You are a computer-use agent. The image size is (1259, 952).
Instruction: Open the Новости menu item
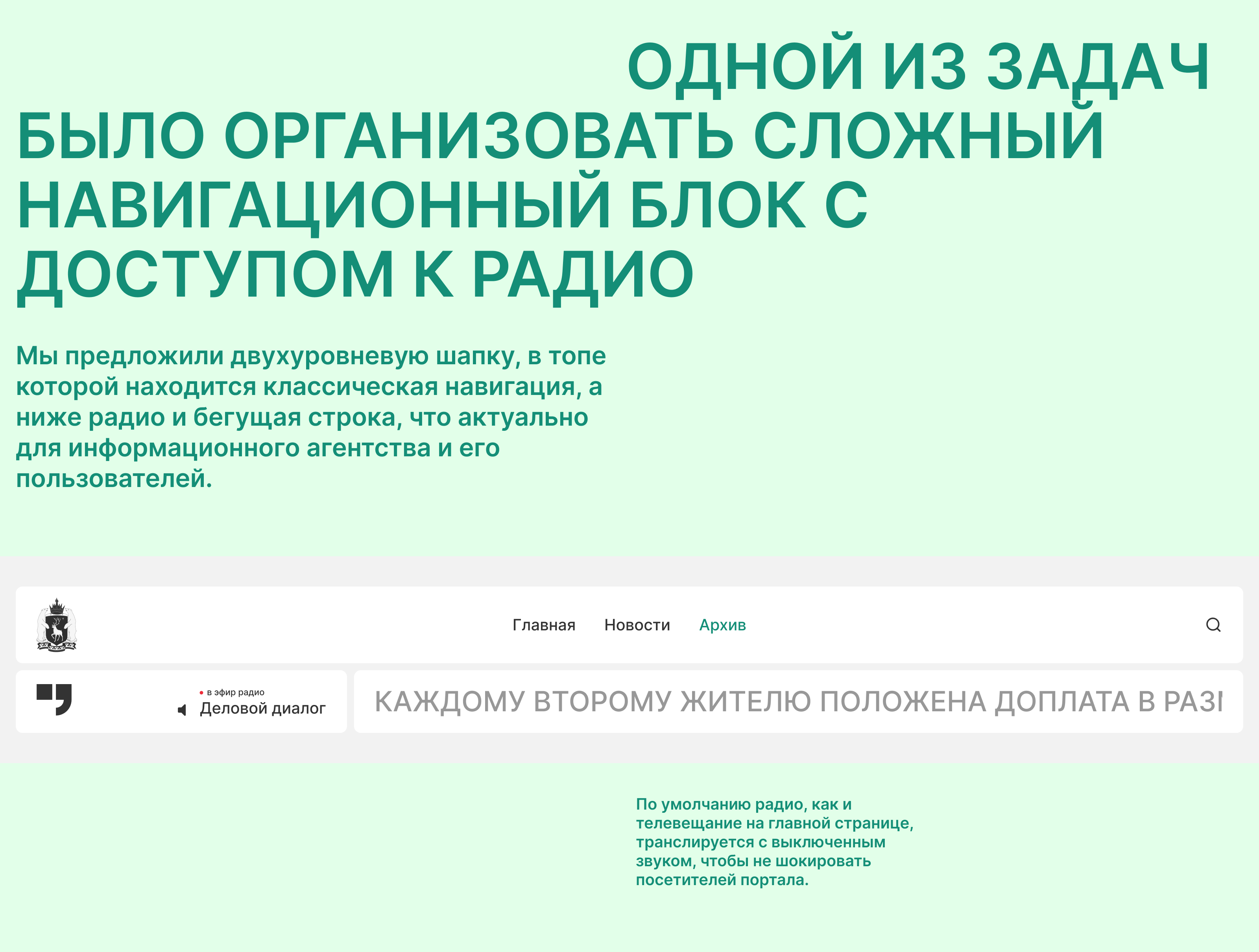pos(637,625)
